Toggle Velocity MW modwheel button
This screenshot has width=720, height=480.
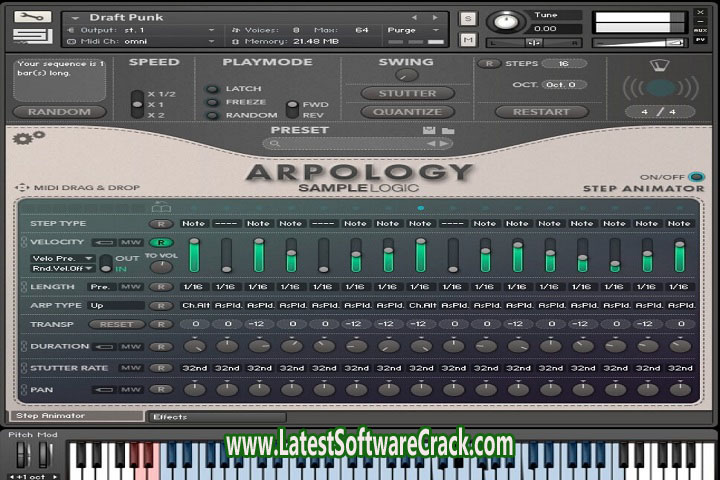click(131, 243)
